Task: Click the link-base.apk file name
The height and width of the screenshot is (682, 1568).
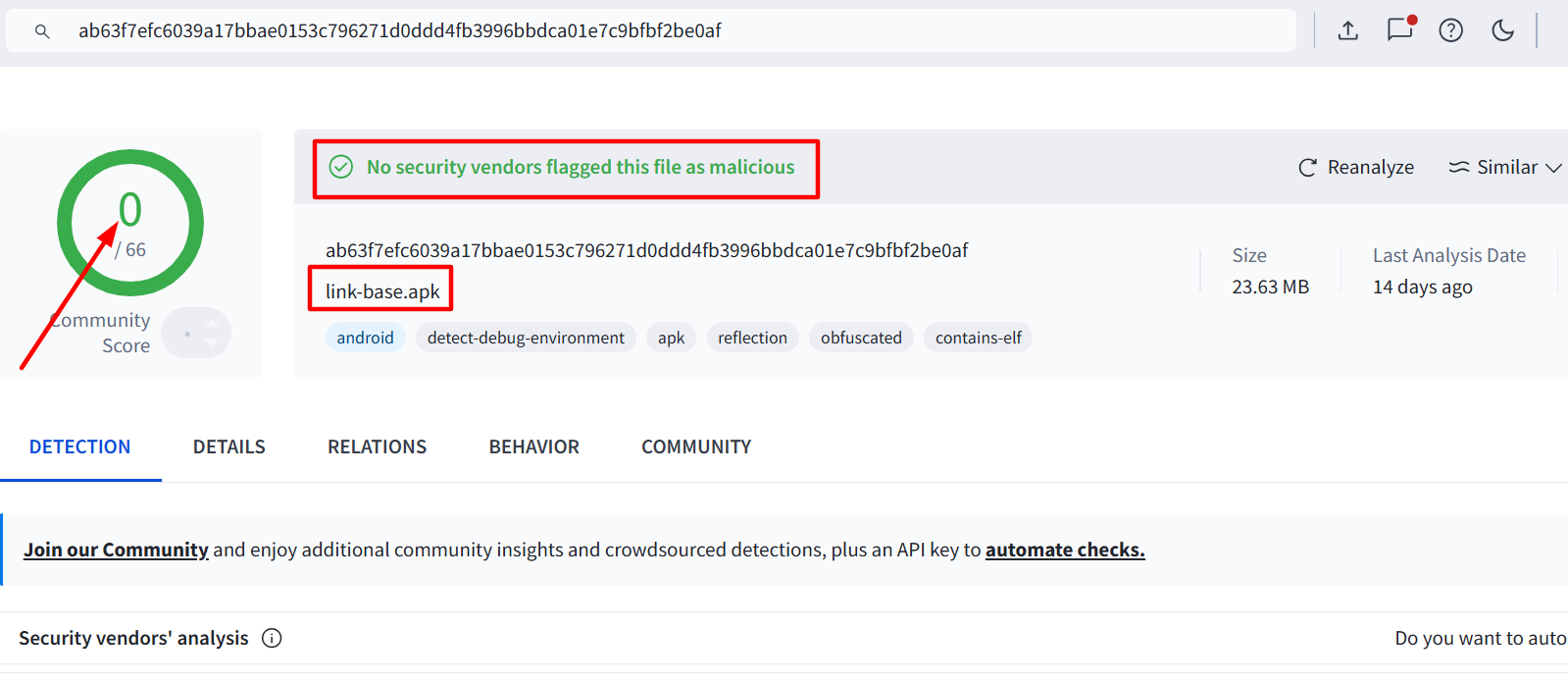Action: coord(382,291)
